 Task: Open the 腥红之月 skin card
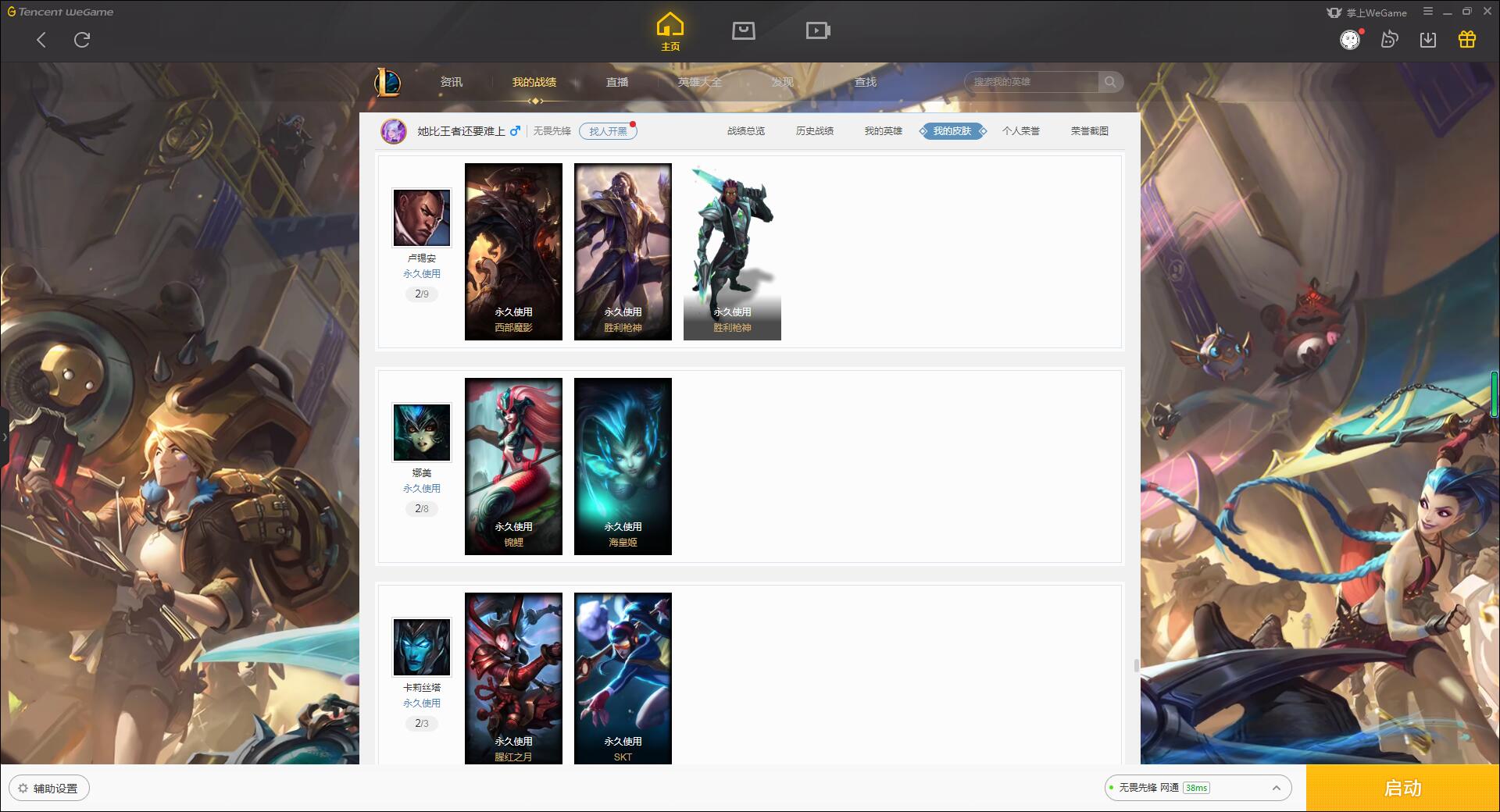pyautogui.click(x=513, y=678)
